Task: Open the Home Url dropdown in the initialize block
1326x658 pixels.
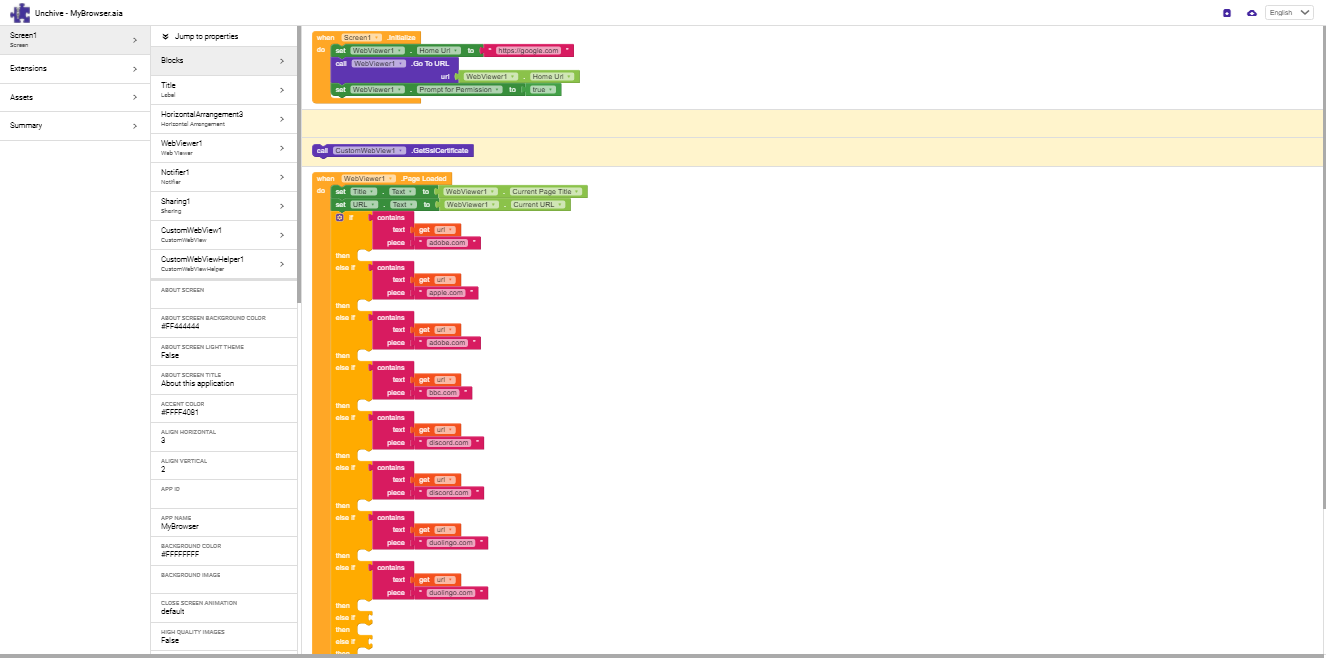Action: [457, 51]
